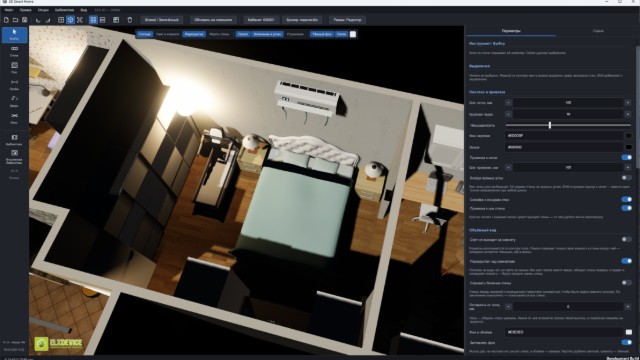Create a new project file

coord(6,20)
